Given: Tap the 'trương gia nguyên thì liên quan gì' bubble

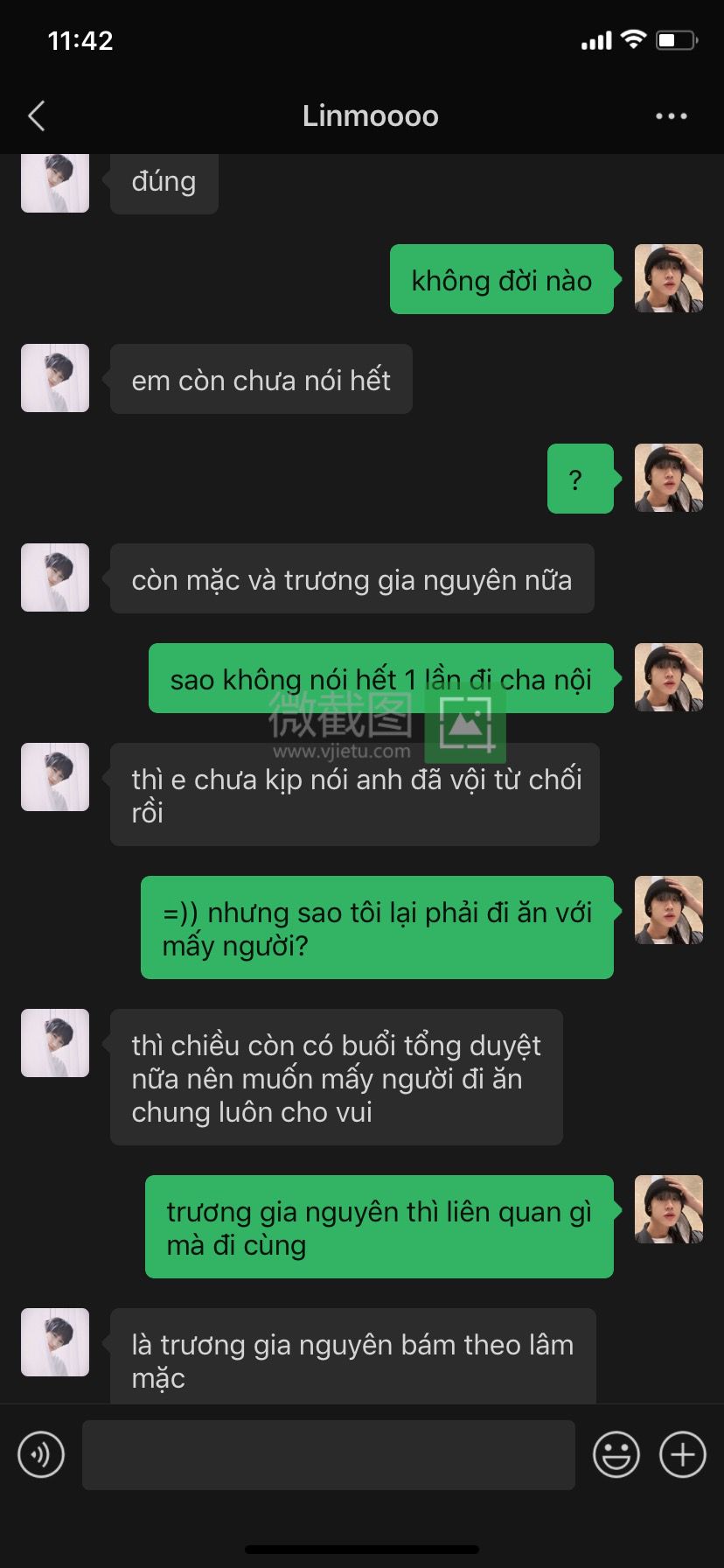Looking at the screenshot, I should (x=379, y=1227).
